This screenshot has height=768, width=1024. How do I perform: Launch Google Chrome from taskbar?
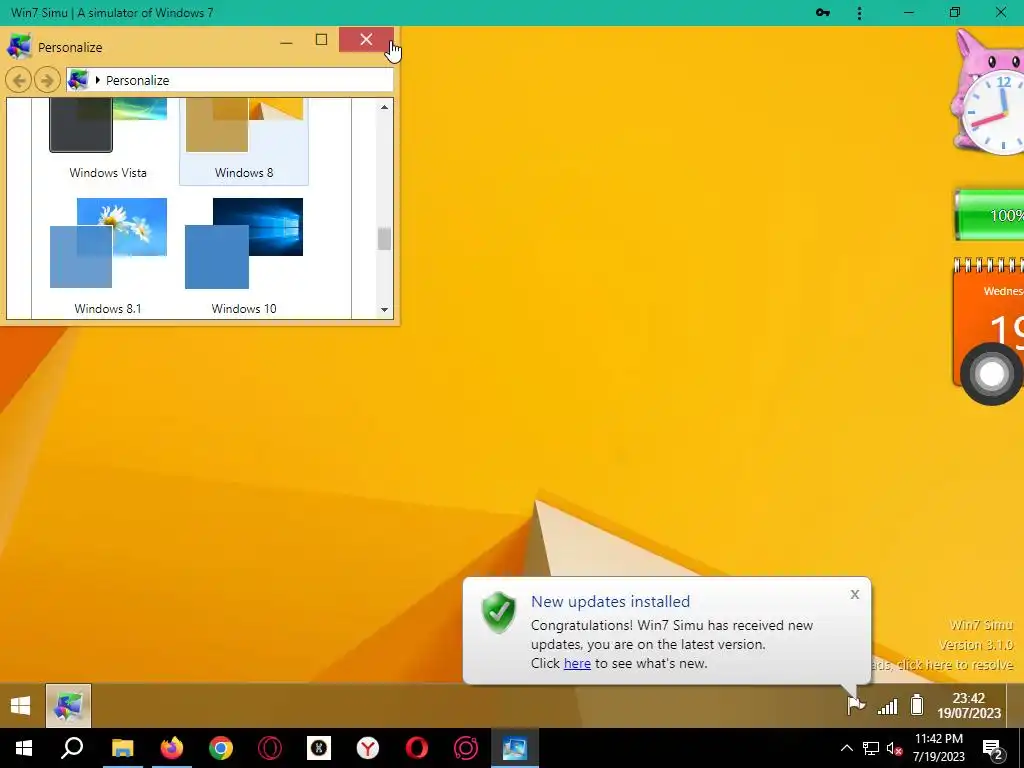(x=221, y=748)
